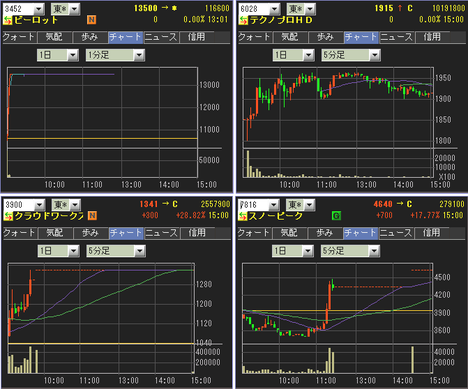
Task: Open the 1日 period dropdown for スノーピーク
Action: point(308,251)
